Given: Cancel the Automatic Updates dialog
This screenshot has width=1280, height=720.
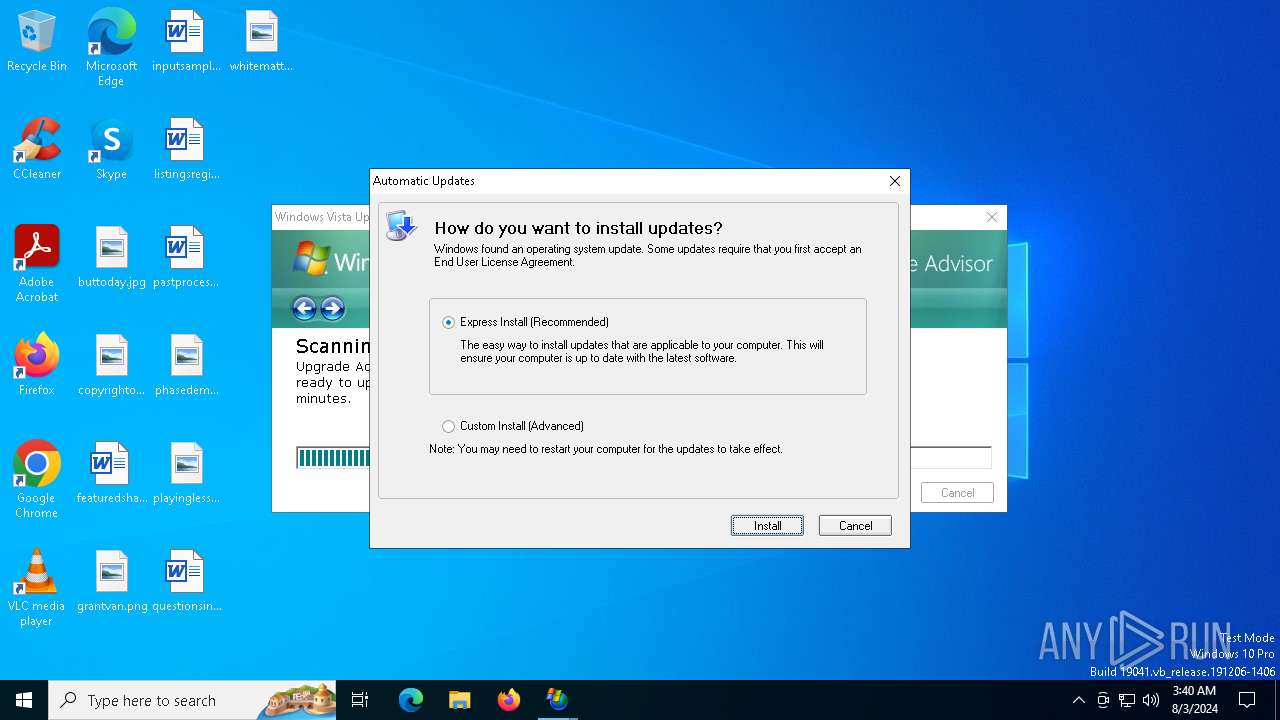Looking at the screenshot, I should click(855, 525).
